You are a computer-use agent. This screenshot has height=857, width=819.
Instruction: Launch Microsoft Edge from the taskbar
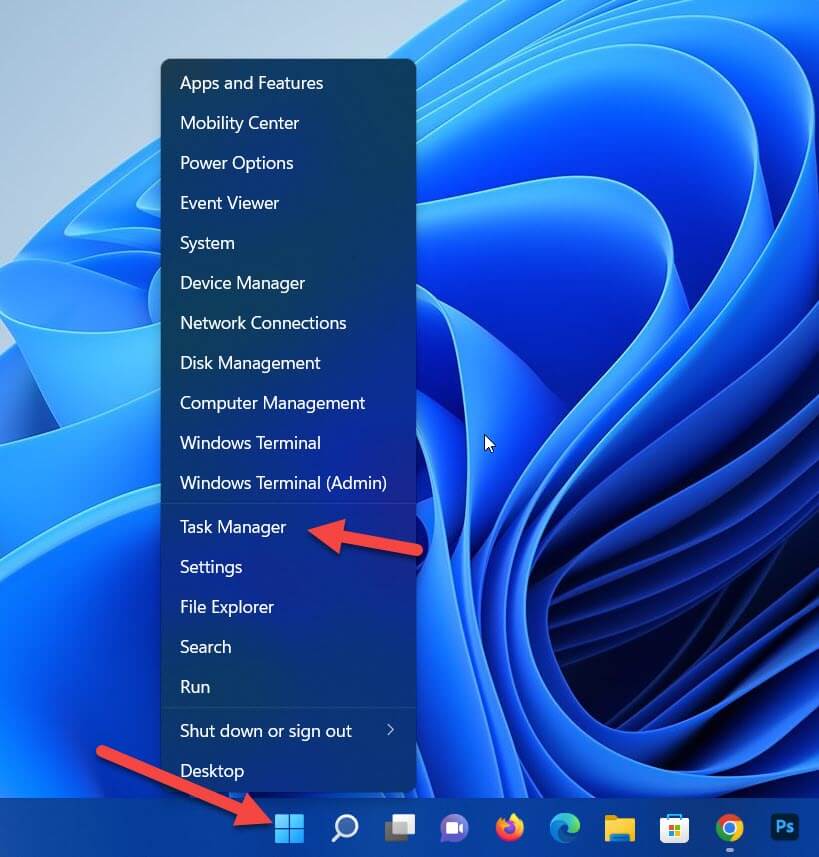pos(565,828)
